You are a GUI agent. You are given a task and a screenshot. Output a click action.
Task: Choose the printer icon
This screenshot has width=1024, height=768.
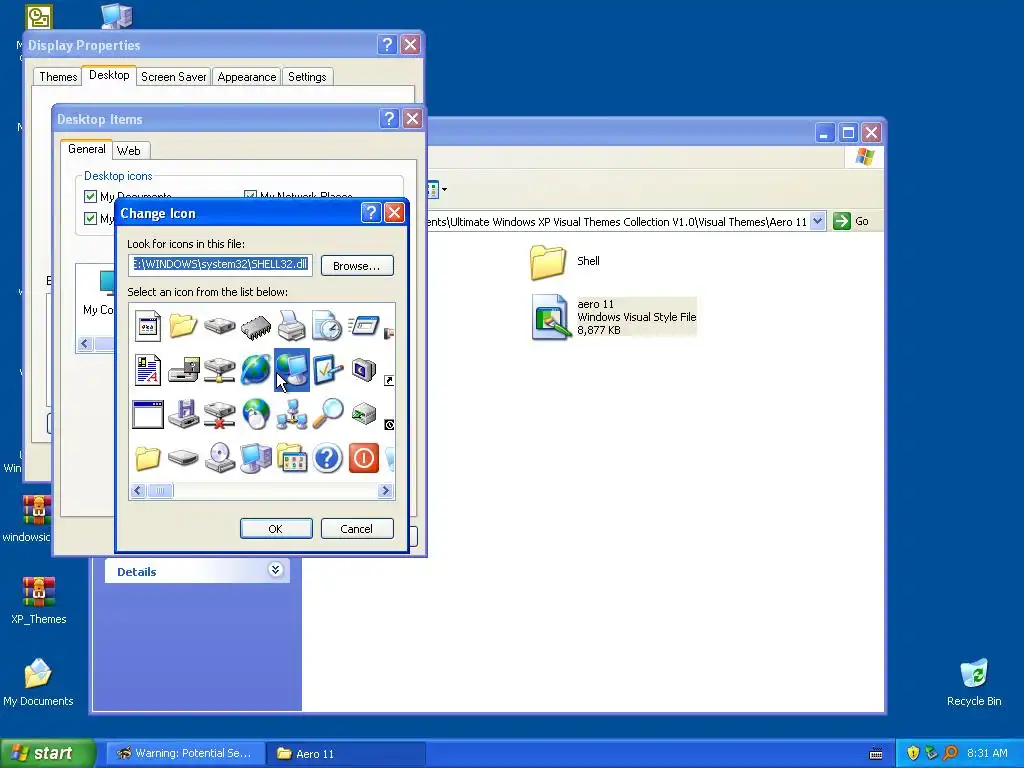pyautogui.click(x=291, y=325)
